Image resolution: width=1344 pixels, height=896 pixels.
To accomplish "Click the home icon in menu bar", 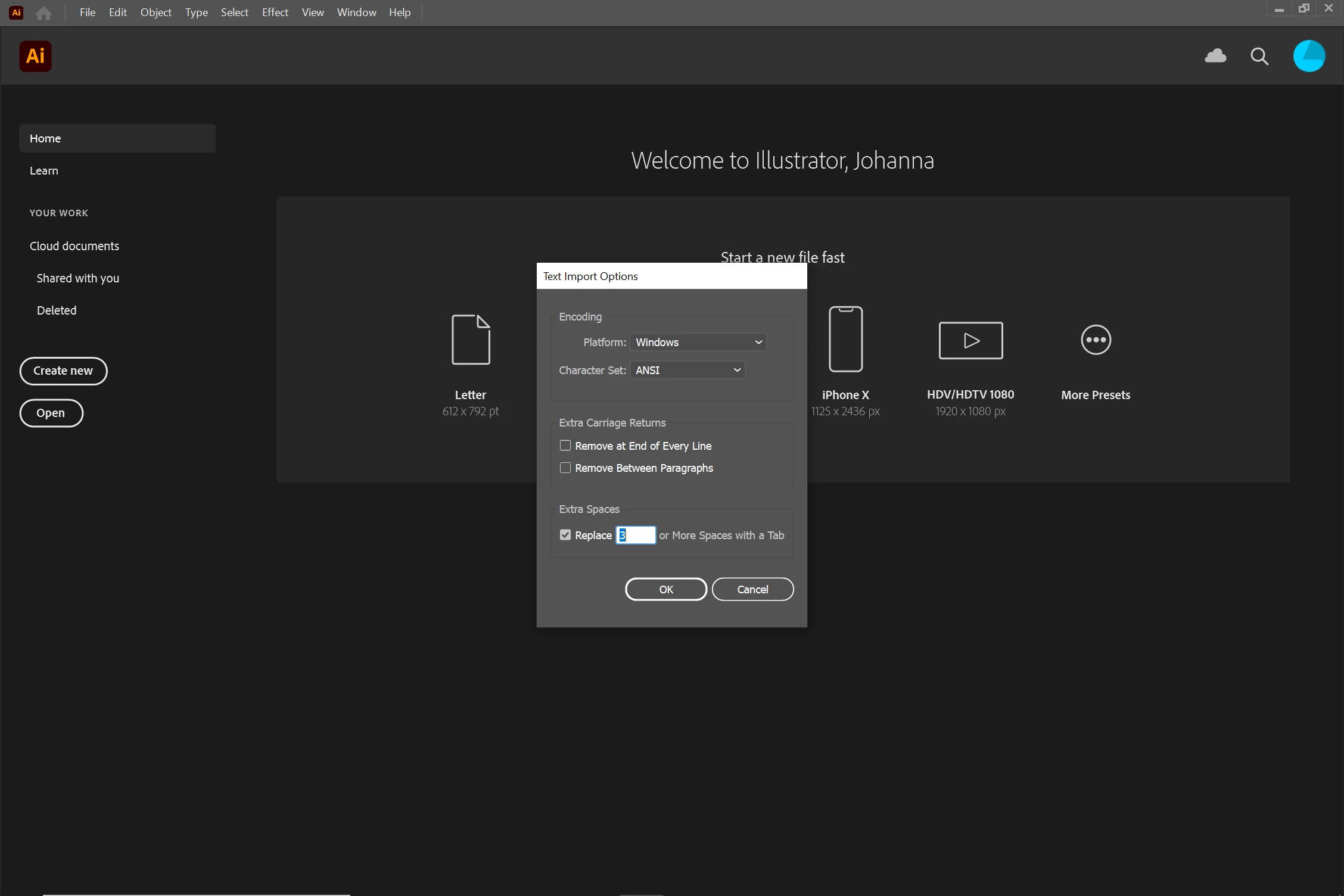I will point(43,13).
